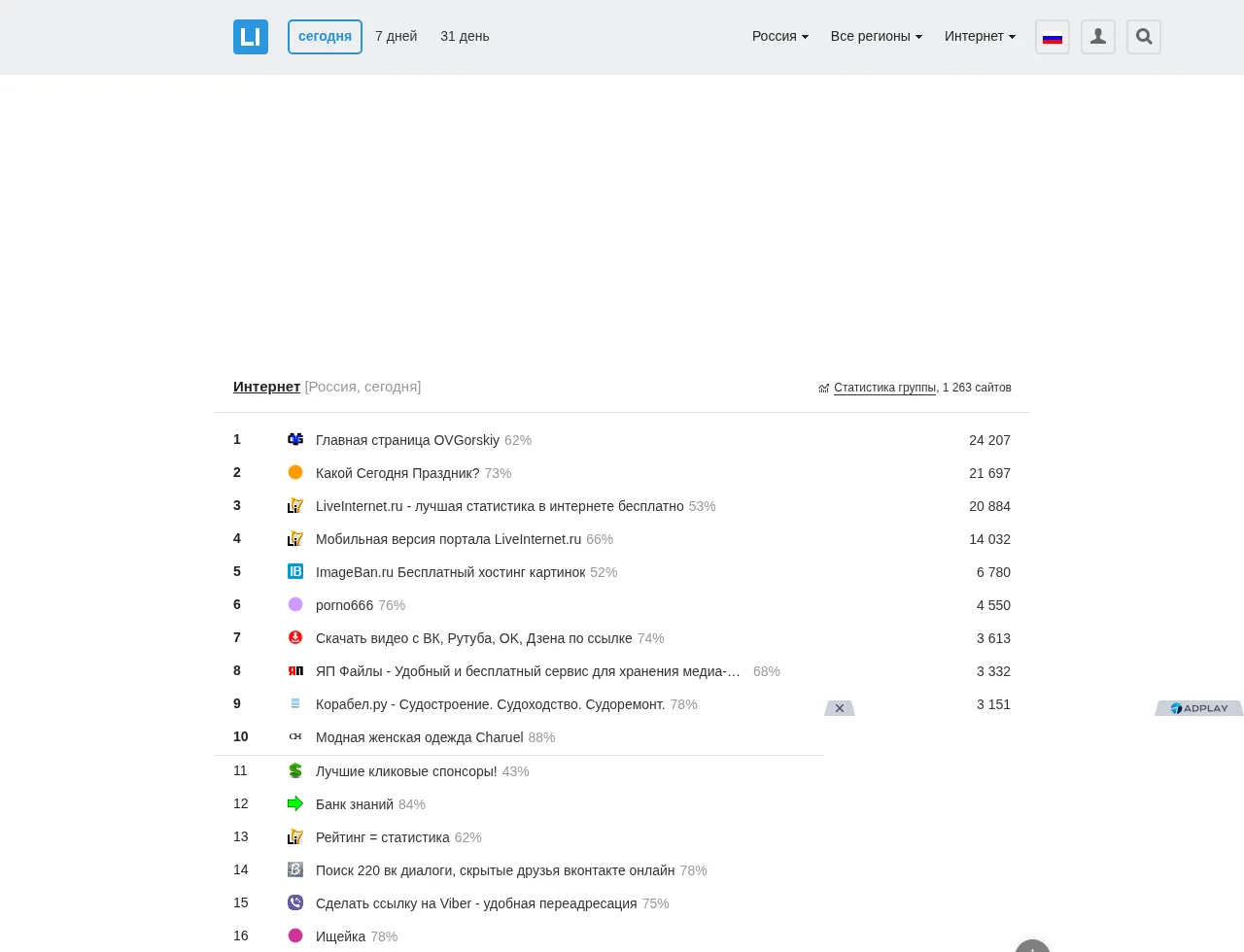The width and height of the screenshot is (1244, 952).
Task: Click the magenta circle icon for Ищейка
Action: [295, 935]
